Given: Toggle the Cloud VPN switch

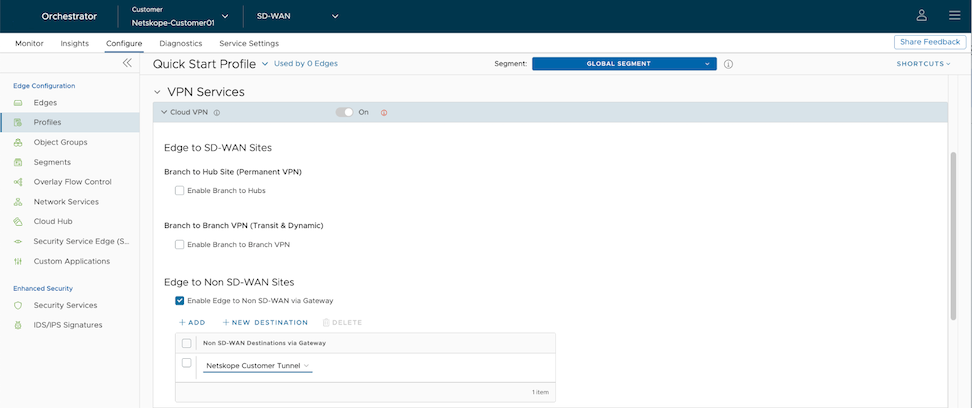Looking at the screenshot, I should pyautogui.click(x=345, y=112).
